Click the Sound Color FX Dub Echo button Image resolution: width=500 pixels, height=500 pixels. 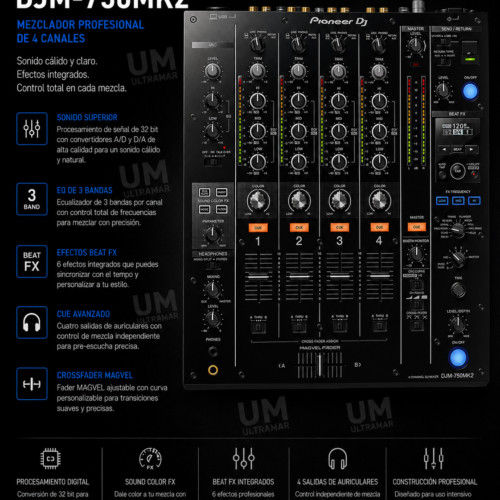[x=204, y=192]
